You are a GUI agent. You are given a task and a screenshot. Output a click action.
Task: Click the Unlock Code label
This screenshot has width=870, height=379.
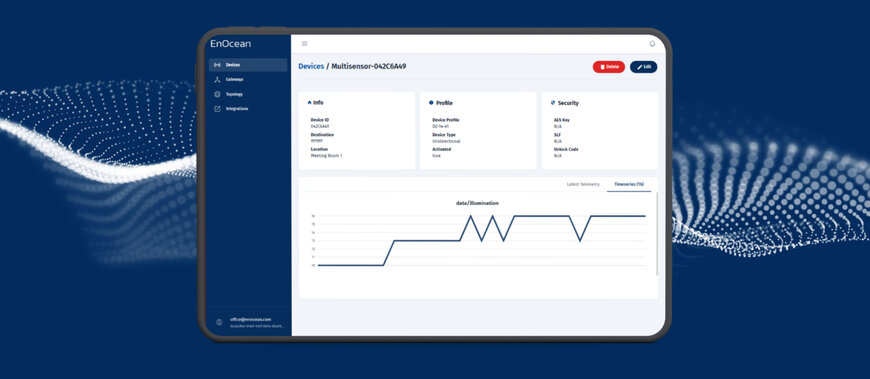[x=566, y=149]
